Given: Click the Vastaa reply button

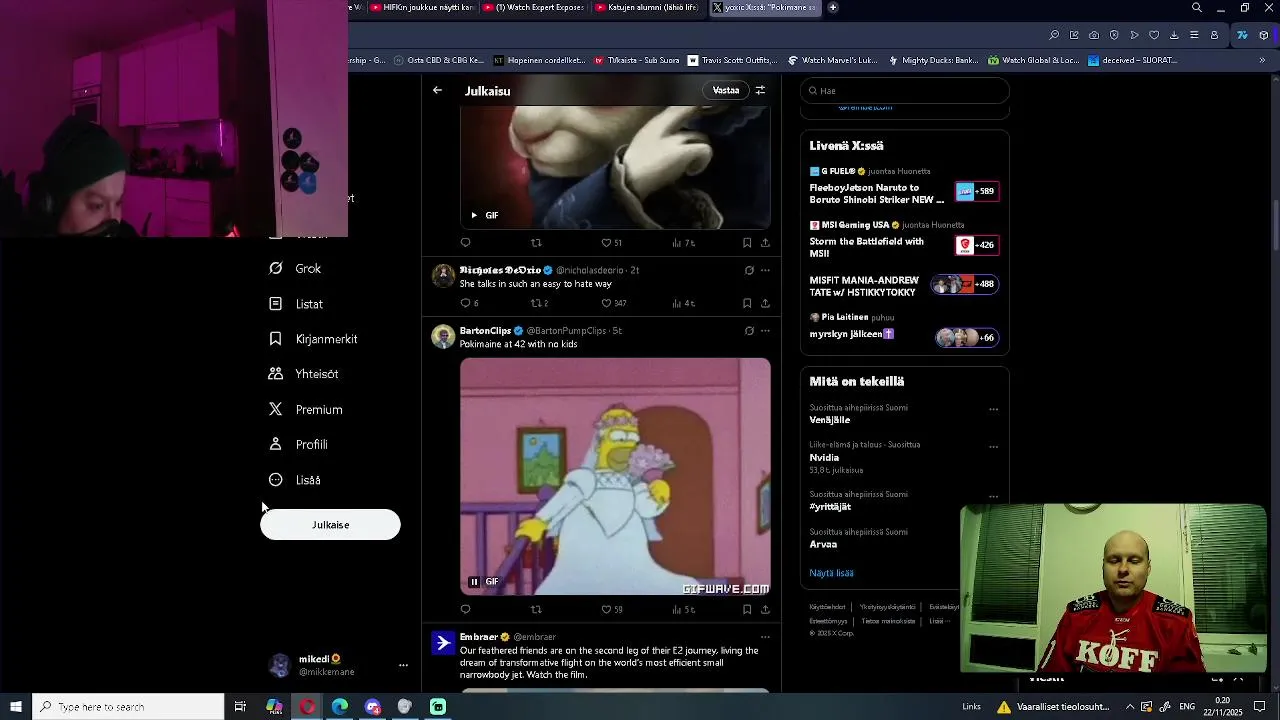Looking at the screenshot, I should [x=726, y=90].
